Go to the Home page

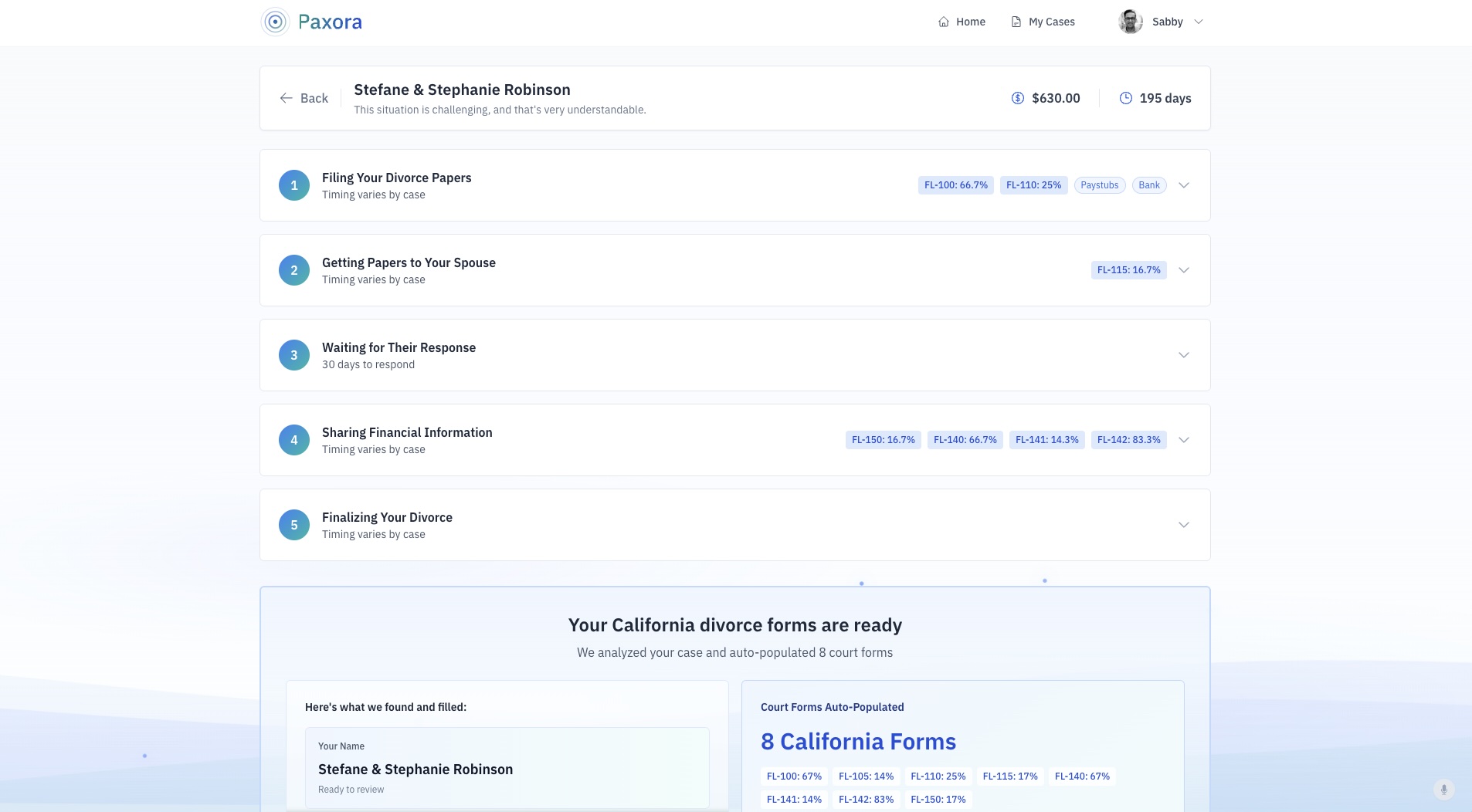coord(962,22)
